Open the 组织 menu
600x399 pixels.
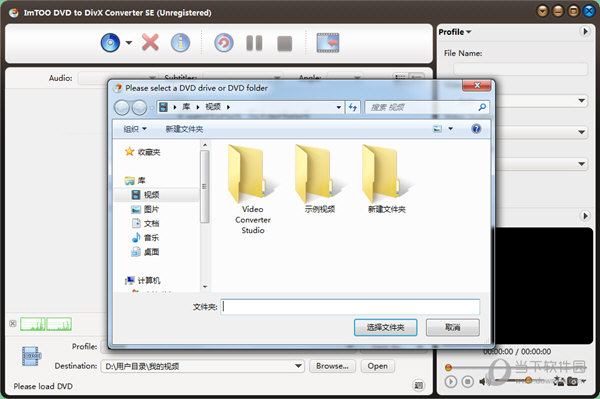pyautogui.click(x=135, y=129)
